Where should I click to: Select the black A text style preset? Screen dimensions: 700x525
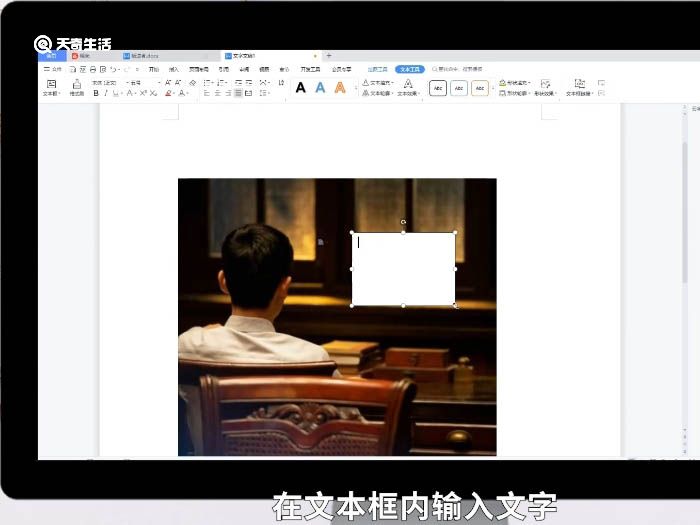click(301, 88)
